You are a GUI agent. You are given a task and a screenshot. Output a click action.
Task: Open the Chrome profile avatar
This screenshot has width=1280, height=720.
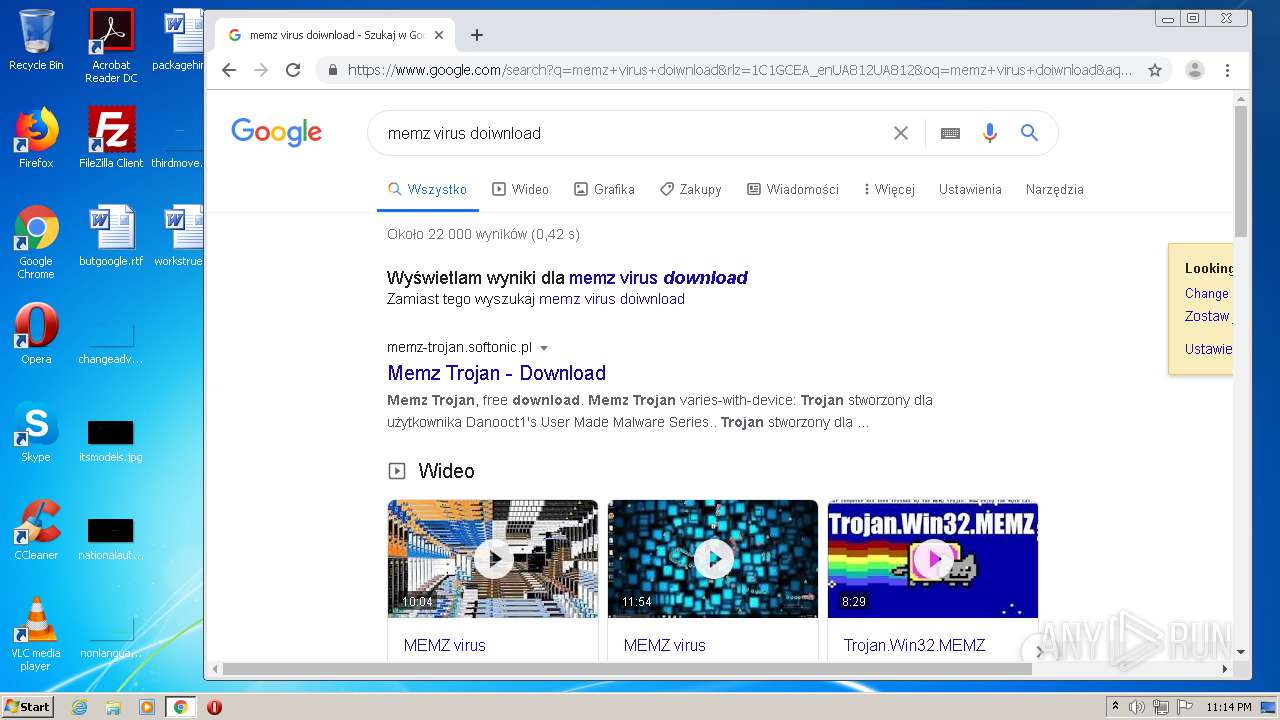(x=1194, y=70)
